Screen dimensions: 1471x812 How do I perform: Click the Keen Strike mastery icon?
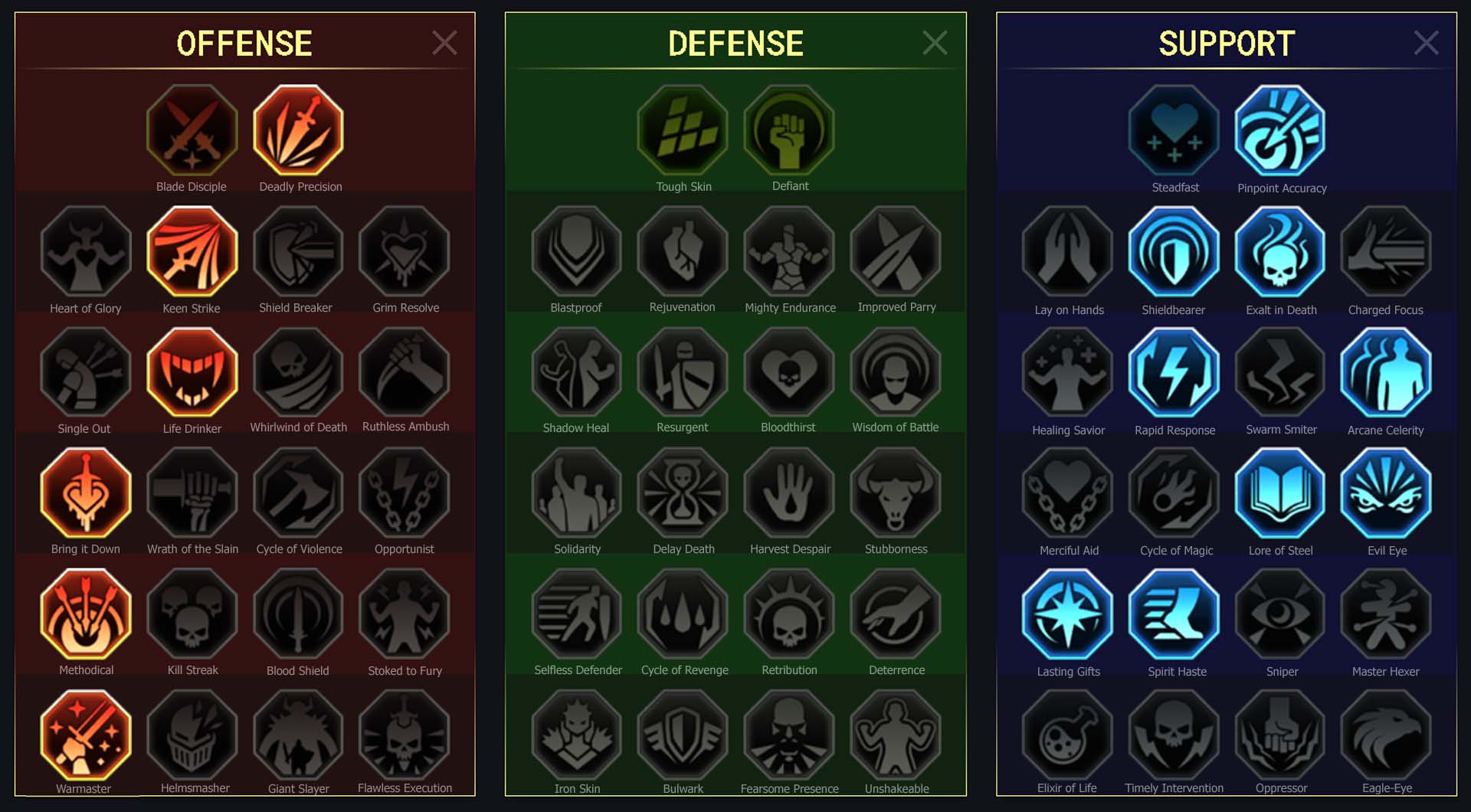pos(192,251)
